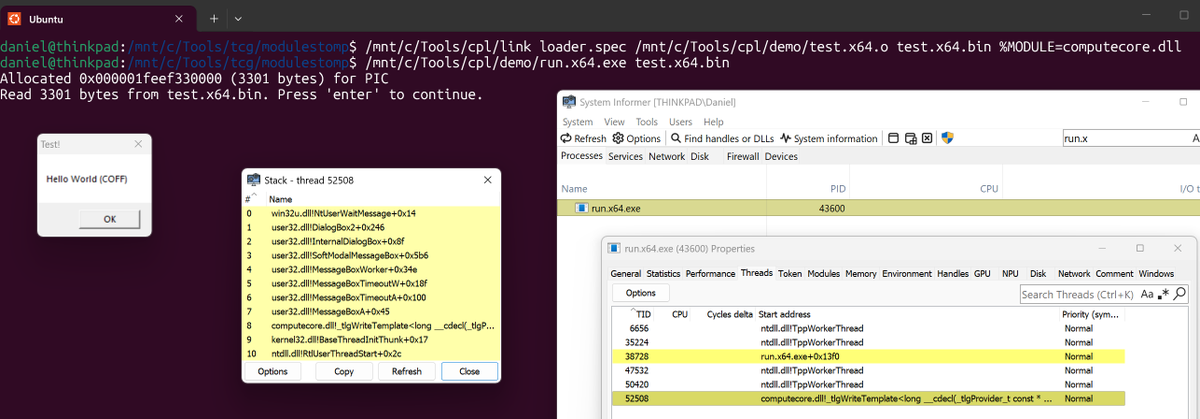Open Performance tab in Properties window
Screen dimensions: 1200x419
[710, 273]
